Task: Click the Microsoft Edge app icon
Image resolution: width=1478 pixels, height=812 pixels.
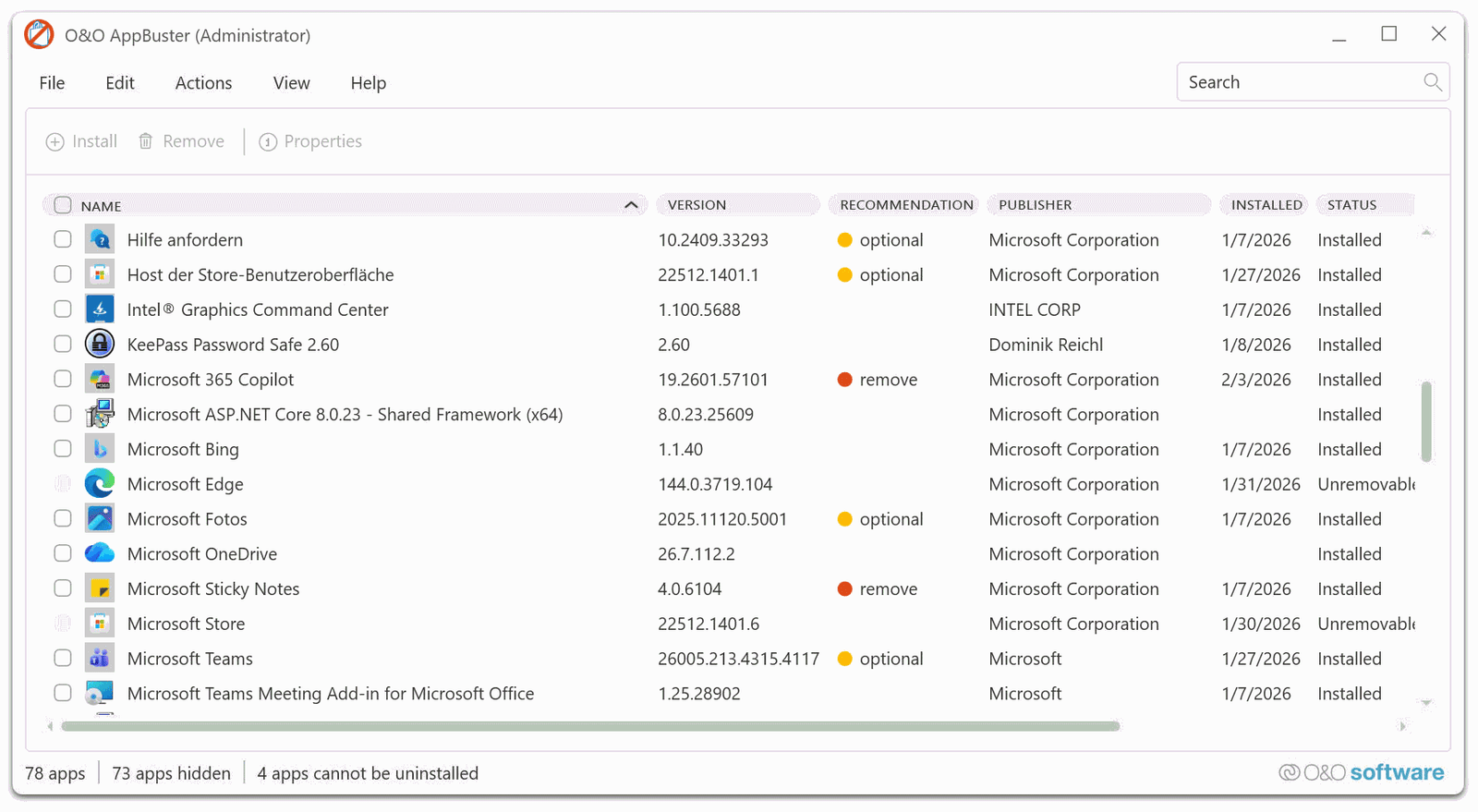Action: click(x=100, y=484)
